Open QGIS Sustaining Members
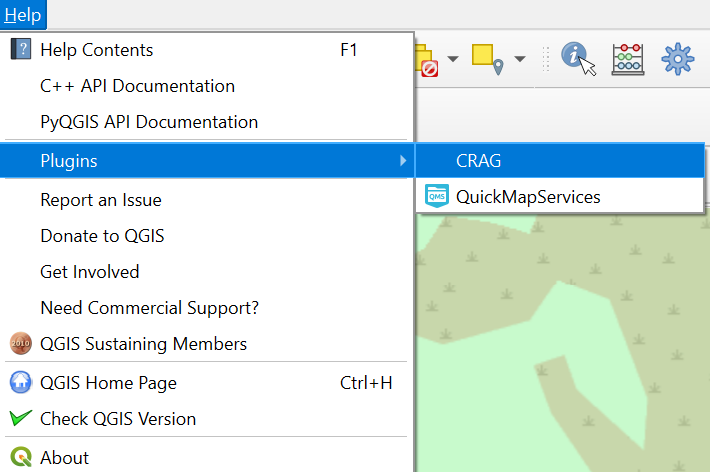The width and height of the screenshot is (710, 472). click(x=207, y=344)
